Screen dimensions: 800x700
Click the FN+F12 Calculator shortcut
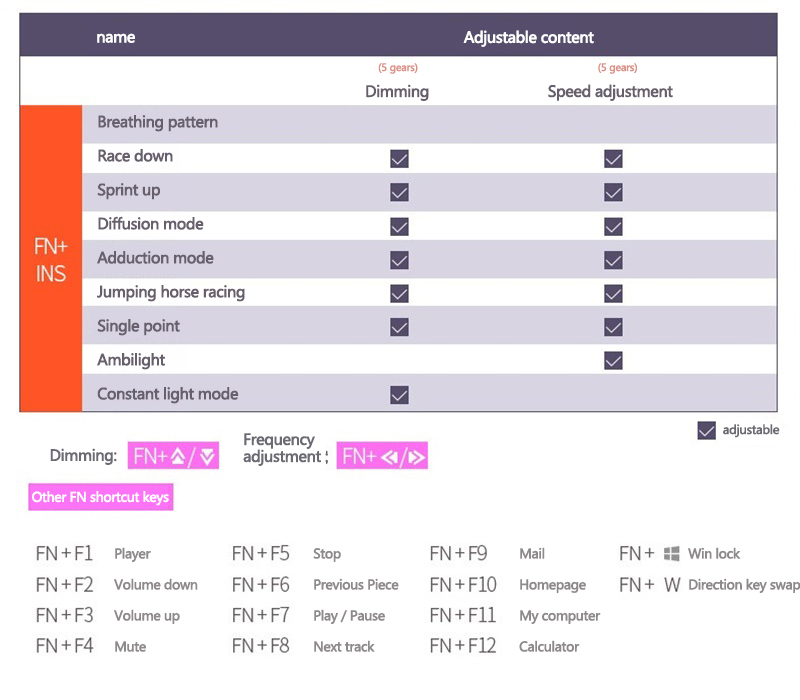tap(504, 646)
